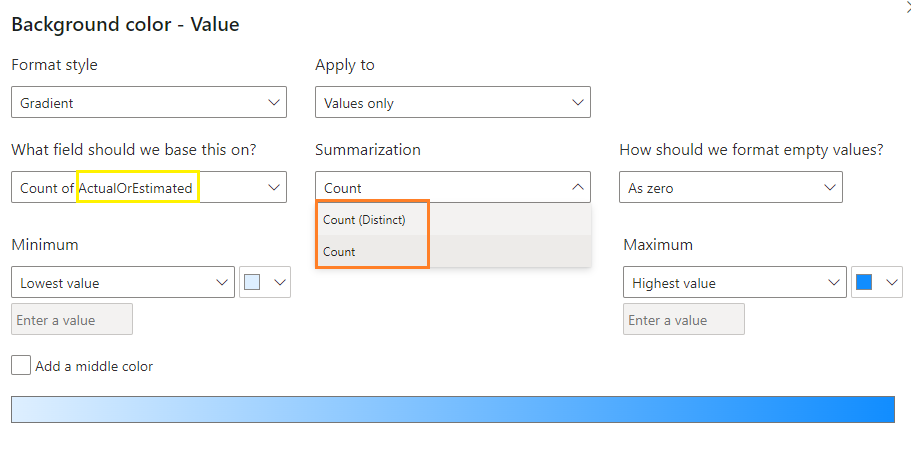Image resolution: width=911 pixels, height=463 pixels.
Task: Click the Minimum Enter a value field
Action: [72, 320]
